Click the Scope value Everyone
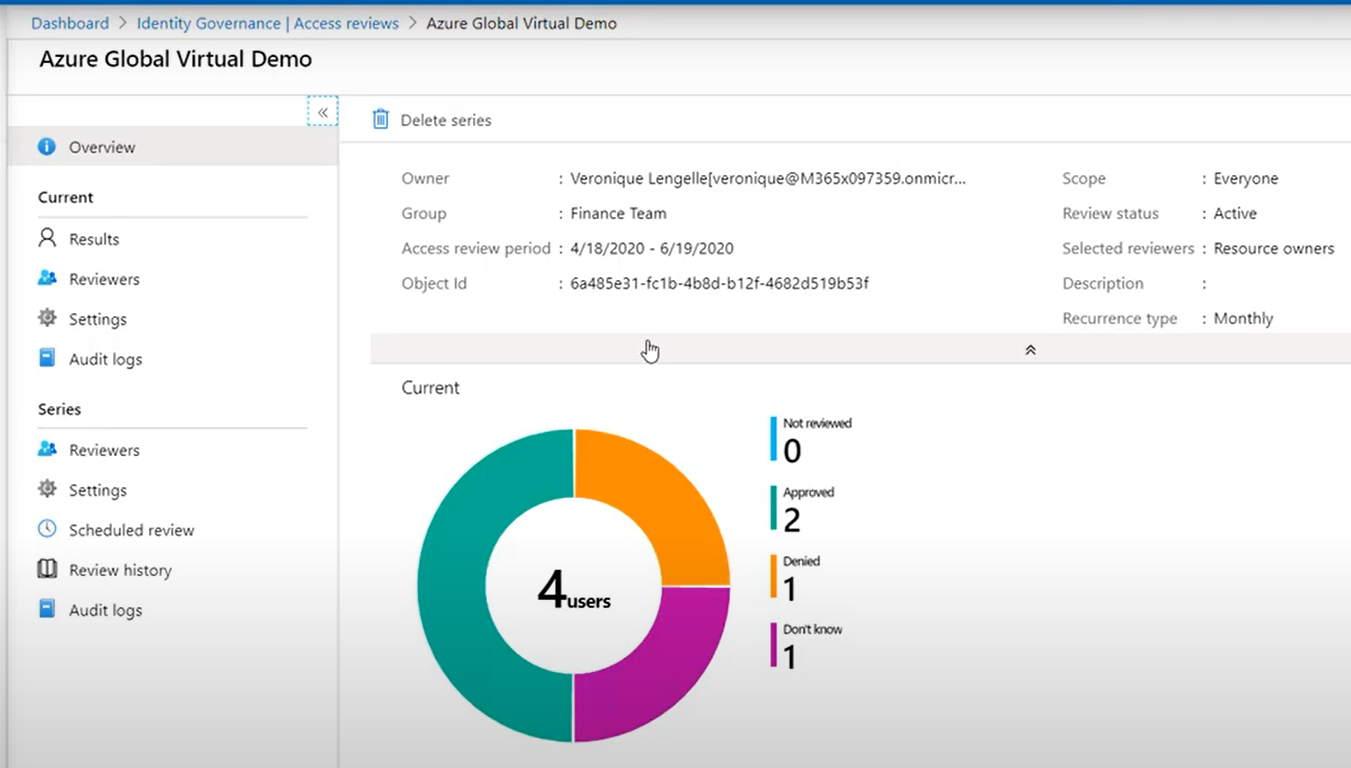Screen dimensions: 1351x768 1246,178
